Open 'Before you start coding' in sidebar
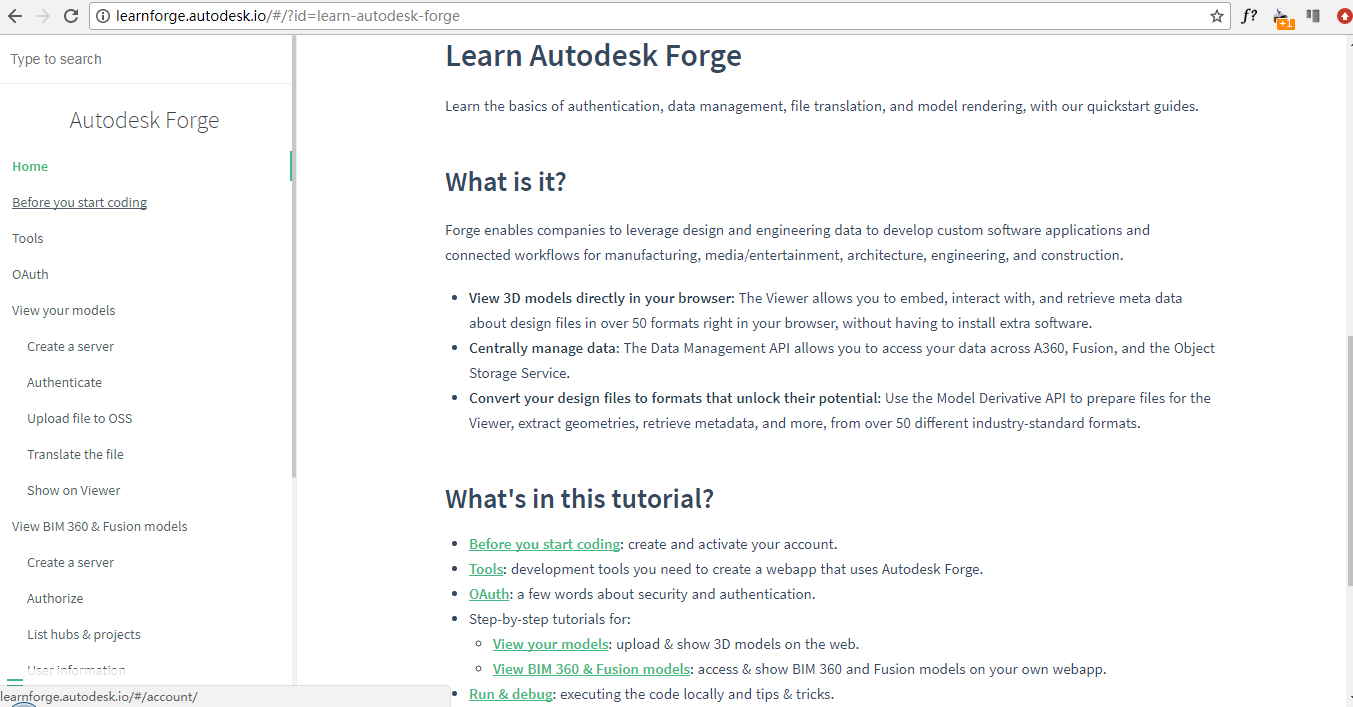The width and height of the screenshot is (1353, 707). pyautogui.click(x=79, y=203)
